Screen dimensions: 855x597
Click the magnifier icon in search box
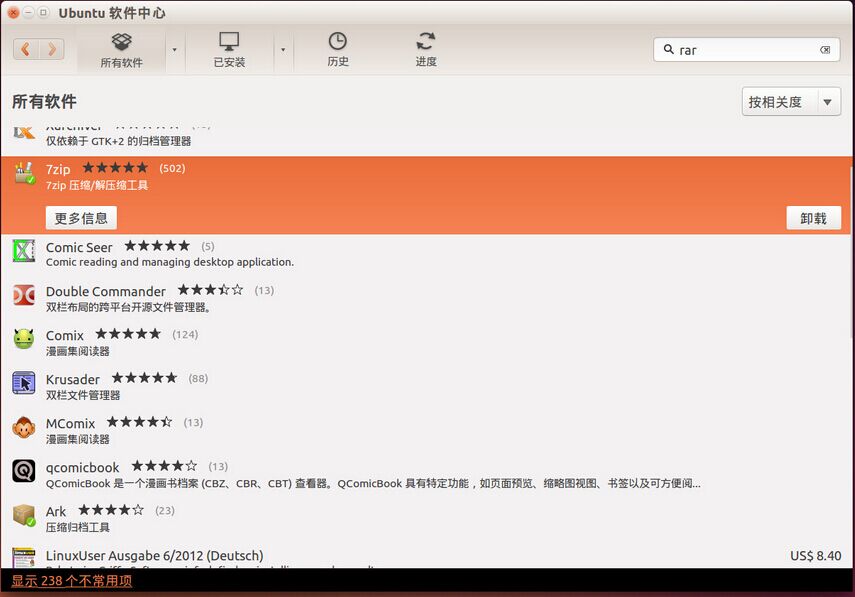coord(668,50)
